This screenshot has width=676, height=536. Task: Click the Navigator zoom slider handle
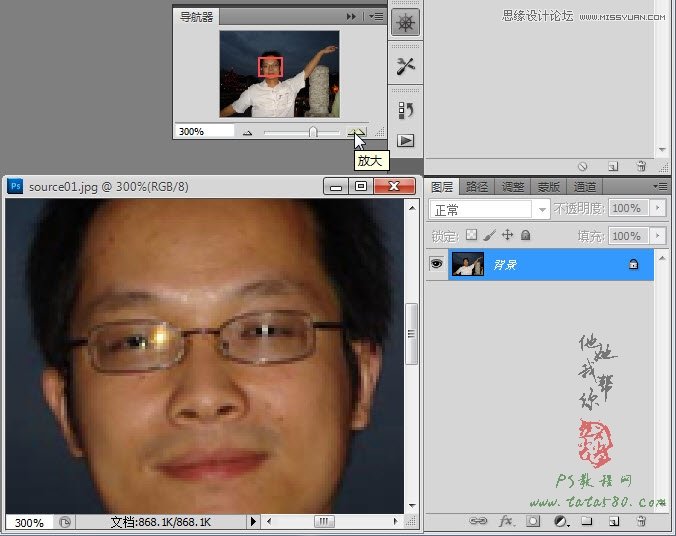coord(313,132)
